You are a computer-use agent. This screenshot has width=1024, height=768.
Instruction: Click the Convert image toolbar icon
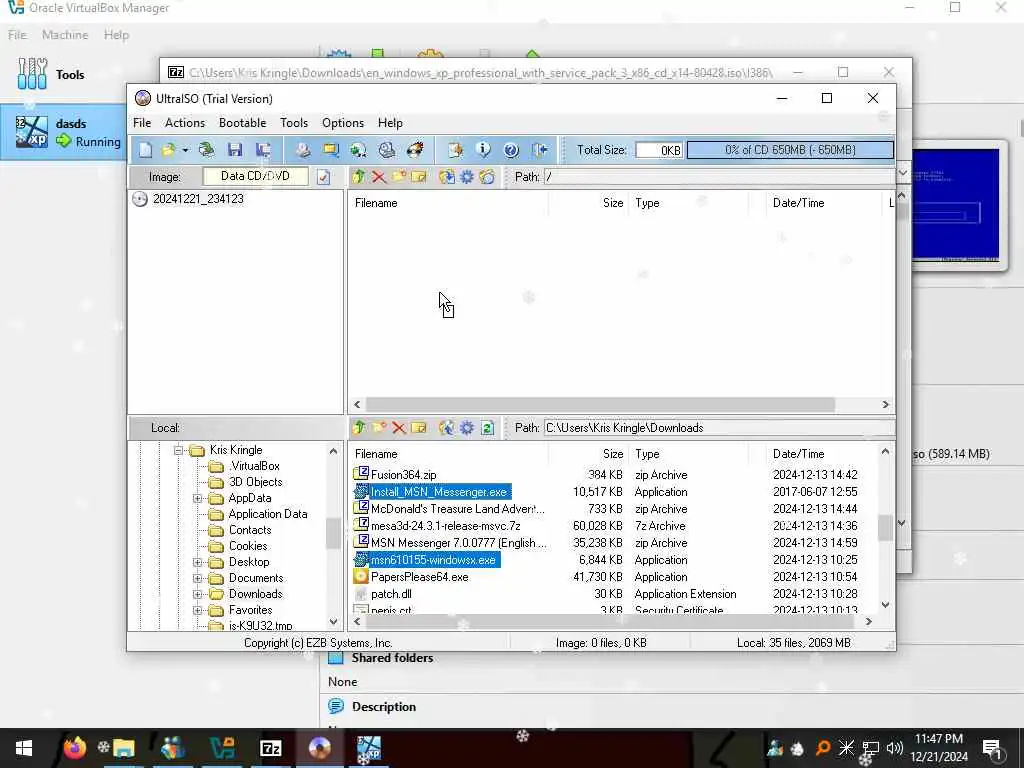(x=359, y=150)
